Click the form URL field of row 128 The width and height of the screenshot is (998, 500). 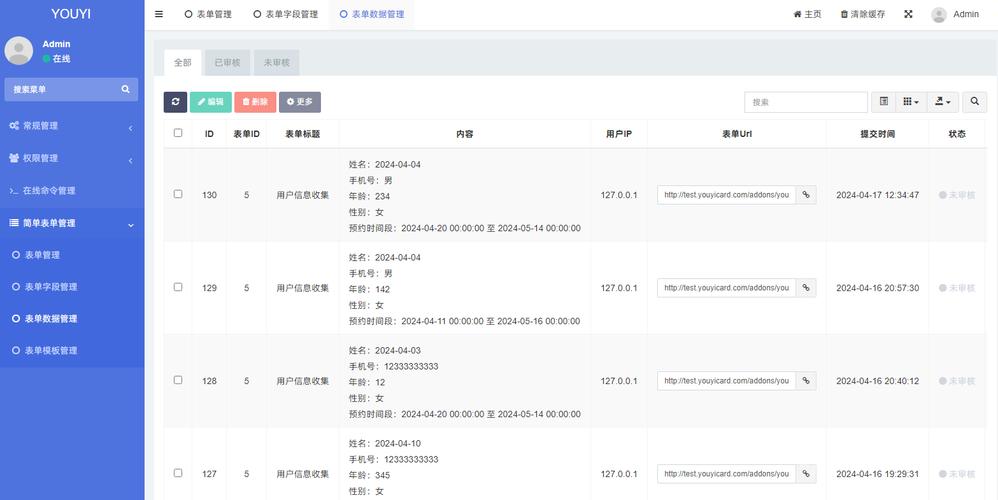[x=726, y=380]
